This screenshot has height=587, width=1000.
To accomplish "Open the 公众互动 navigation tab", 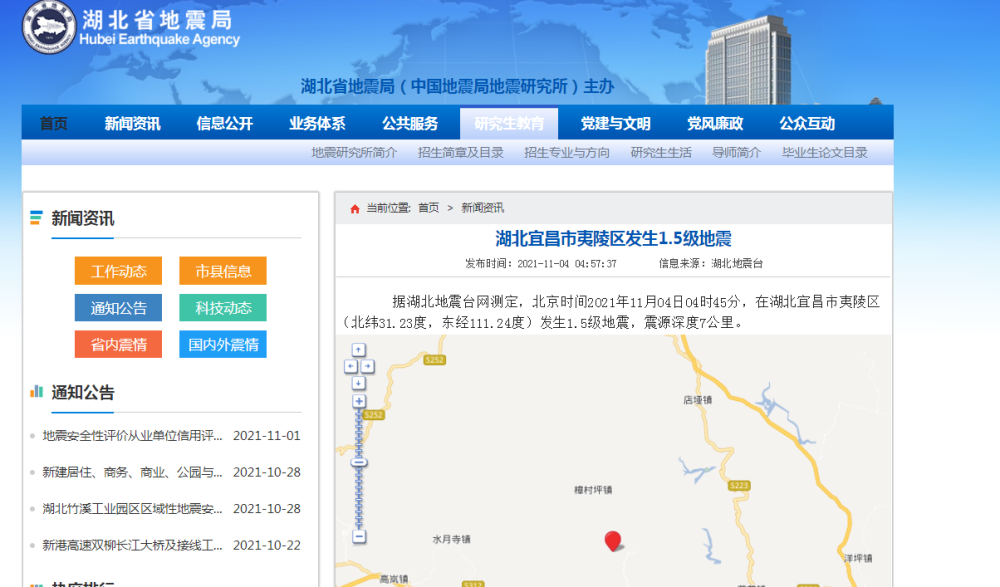I will coord(807,123).
